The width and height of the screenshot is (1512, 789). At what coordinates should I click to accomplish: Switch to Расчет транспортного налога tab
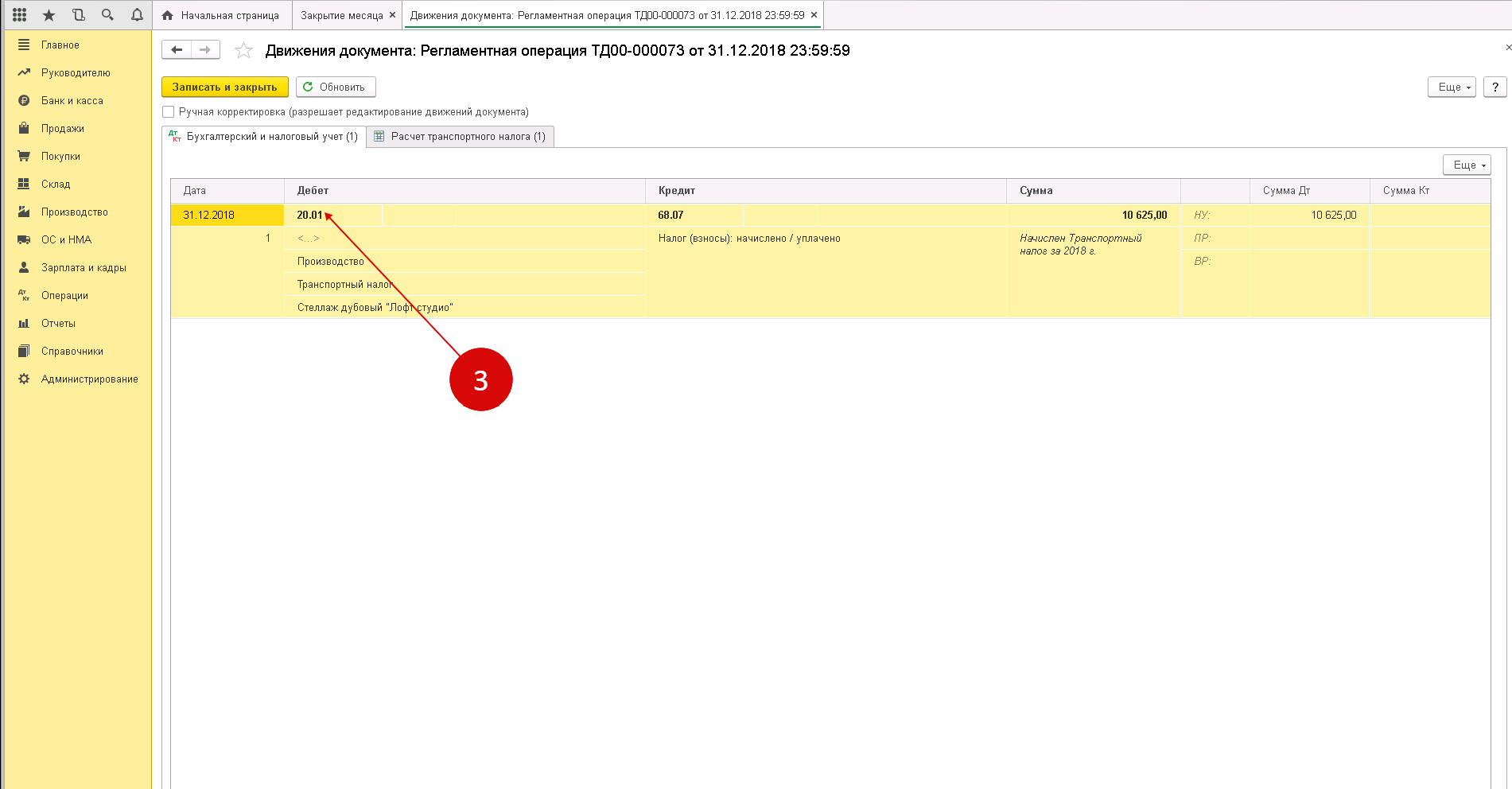click(461, 137)
